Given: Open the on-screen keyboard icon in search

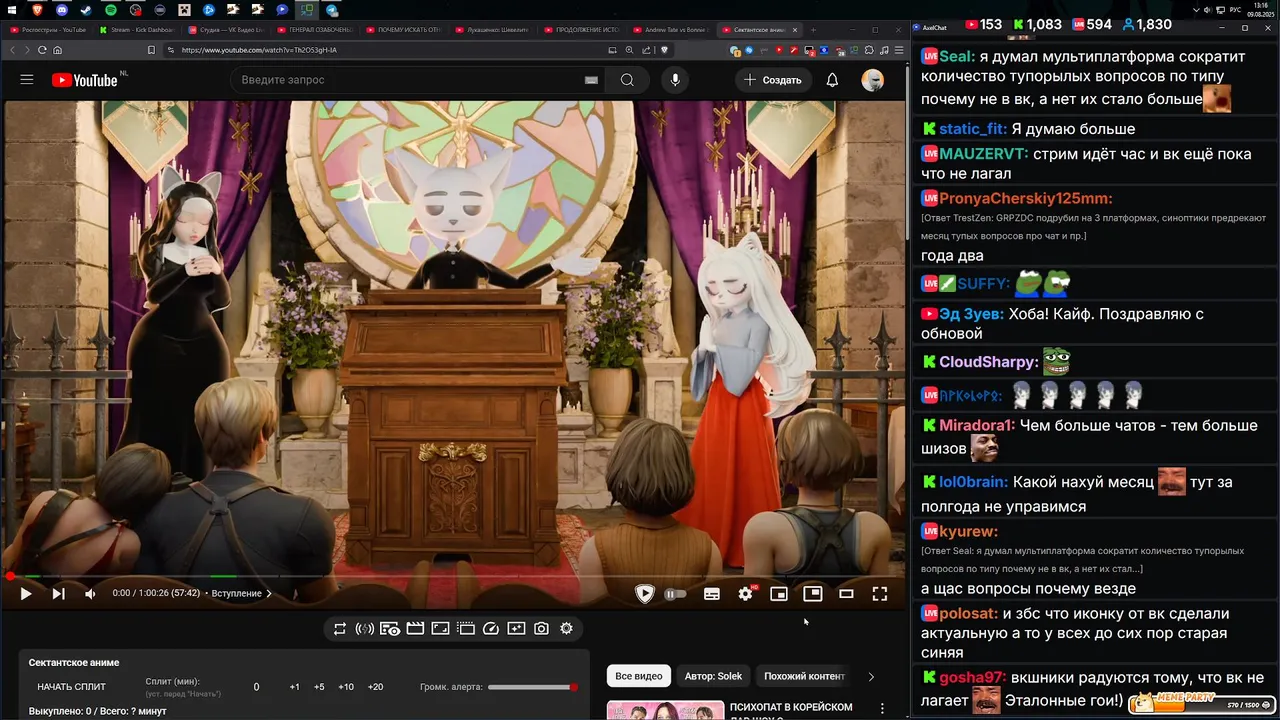Looking at the screenshot, I should pos(591,80).
